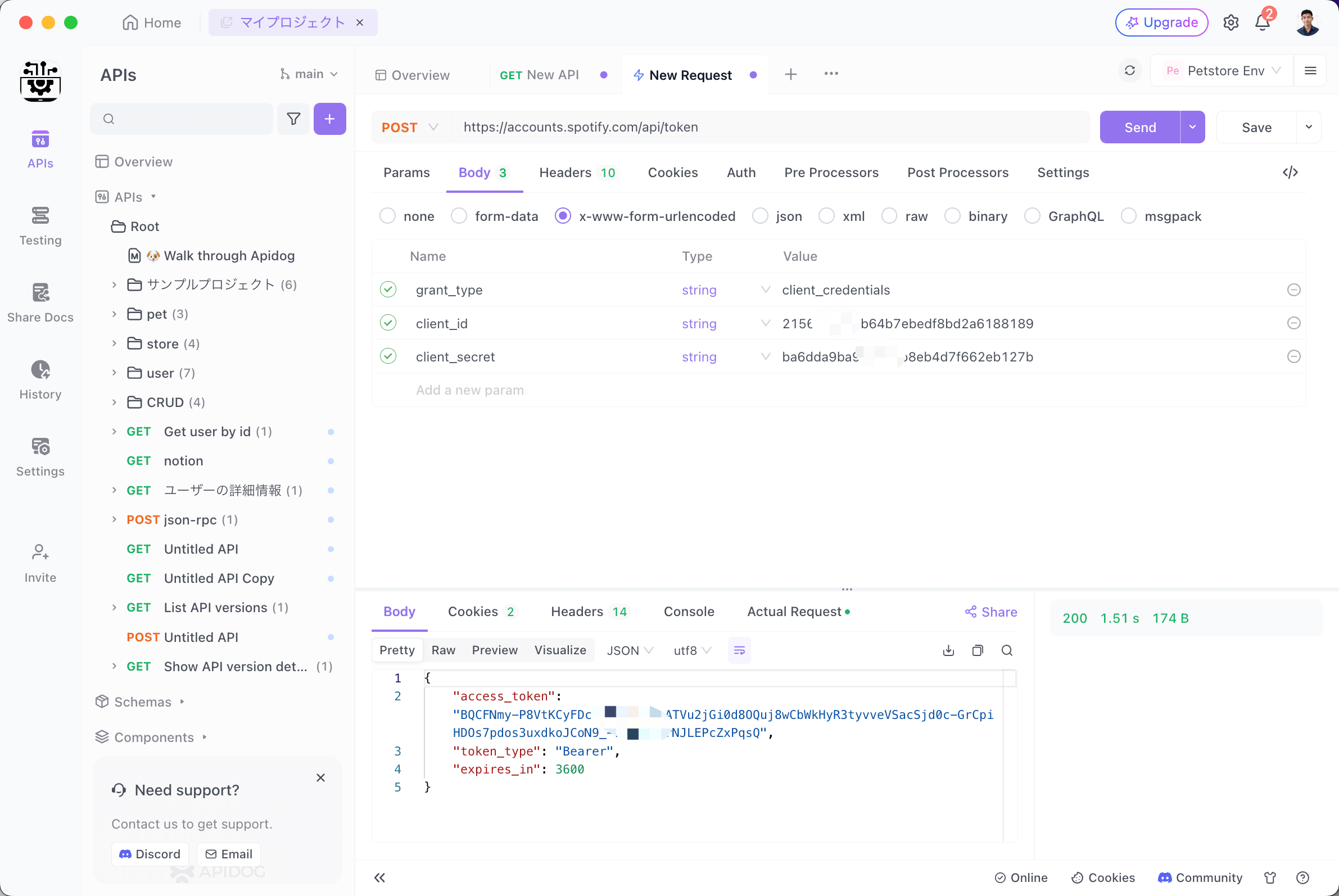Open the Petstore Env environment selector
Image resolution: width=1339 pixels, height=896 pixels.
(1222, 71)
